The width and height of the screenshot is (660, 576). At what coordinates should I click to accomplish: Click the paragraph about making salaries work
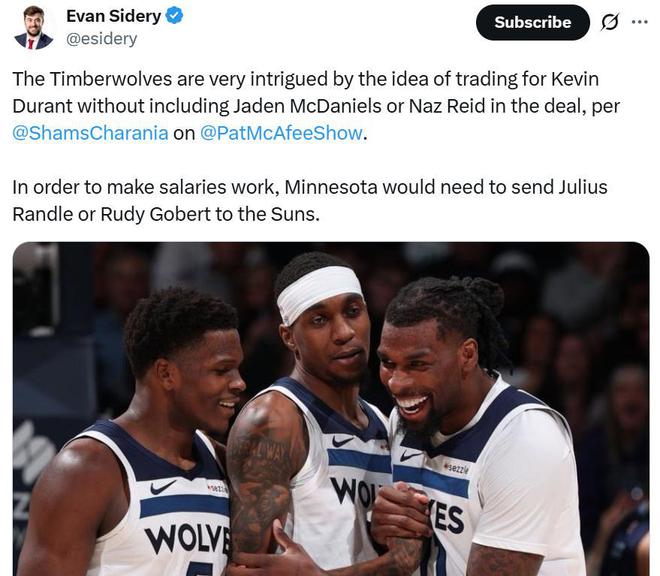[x=310, y=201]
